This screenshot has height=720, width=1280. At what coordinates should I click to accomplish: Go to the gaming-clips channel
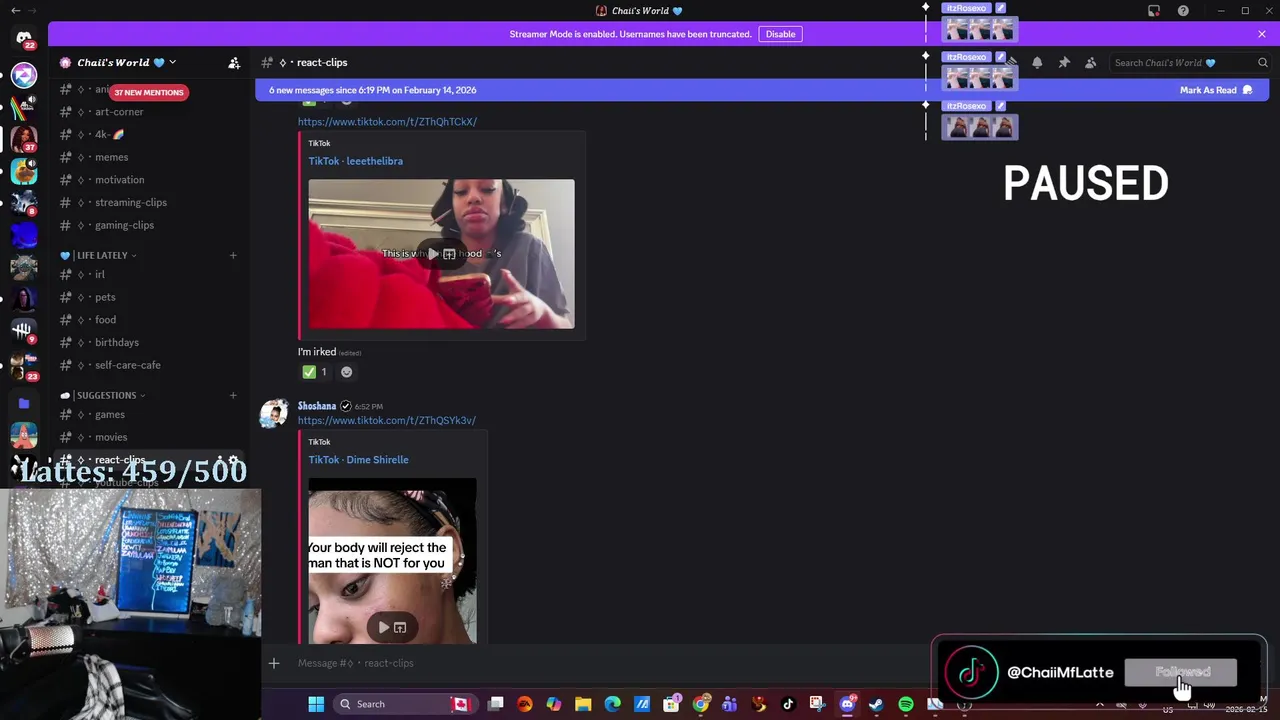[x=124, y=225]
